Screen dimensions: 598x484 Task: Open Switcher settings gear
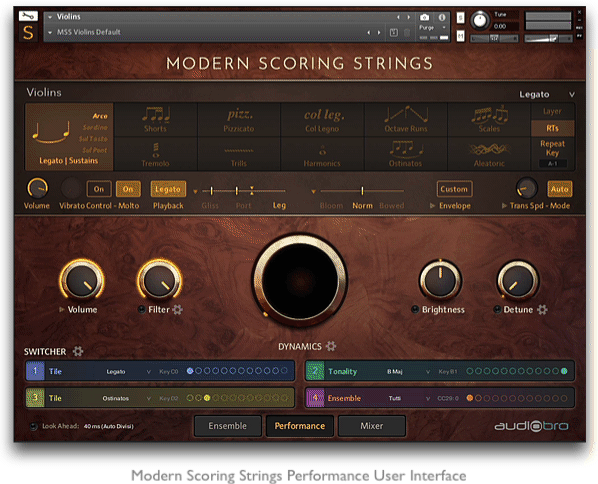78,351
